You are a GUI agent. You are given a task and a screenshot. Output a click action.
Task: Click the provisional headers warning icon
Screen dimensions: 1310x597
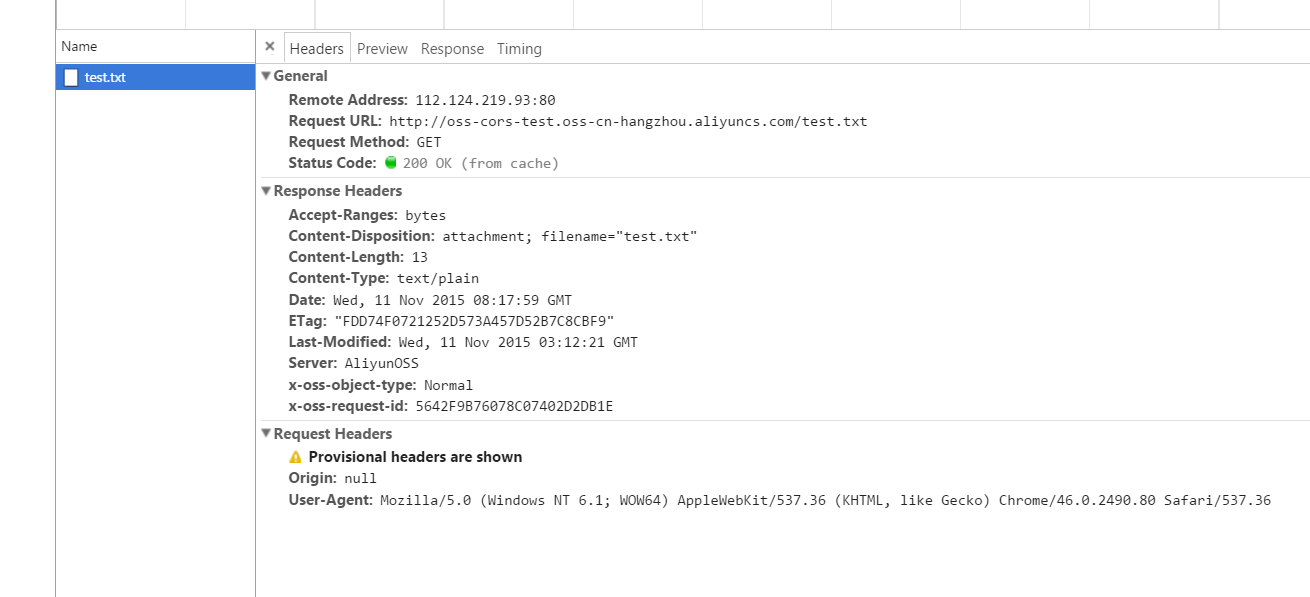(295, 457)
